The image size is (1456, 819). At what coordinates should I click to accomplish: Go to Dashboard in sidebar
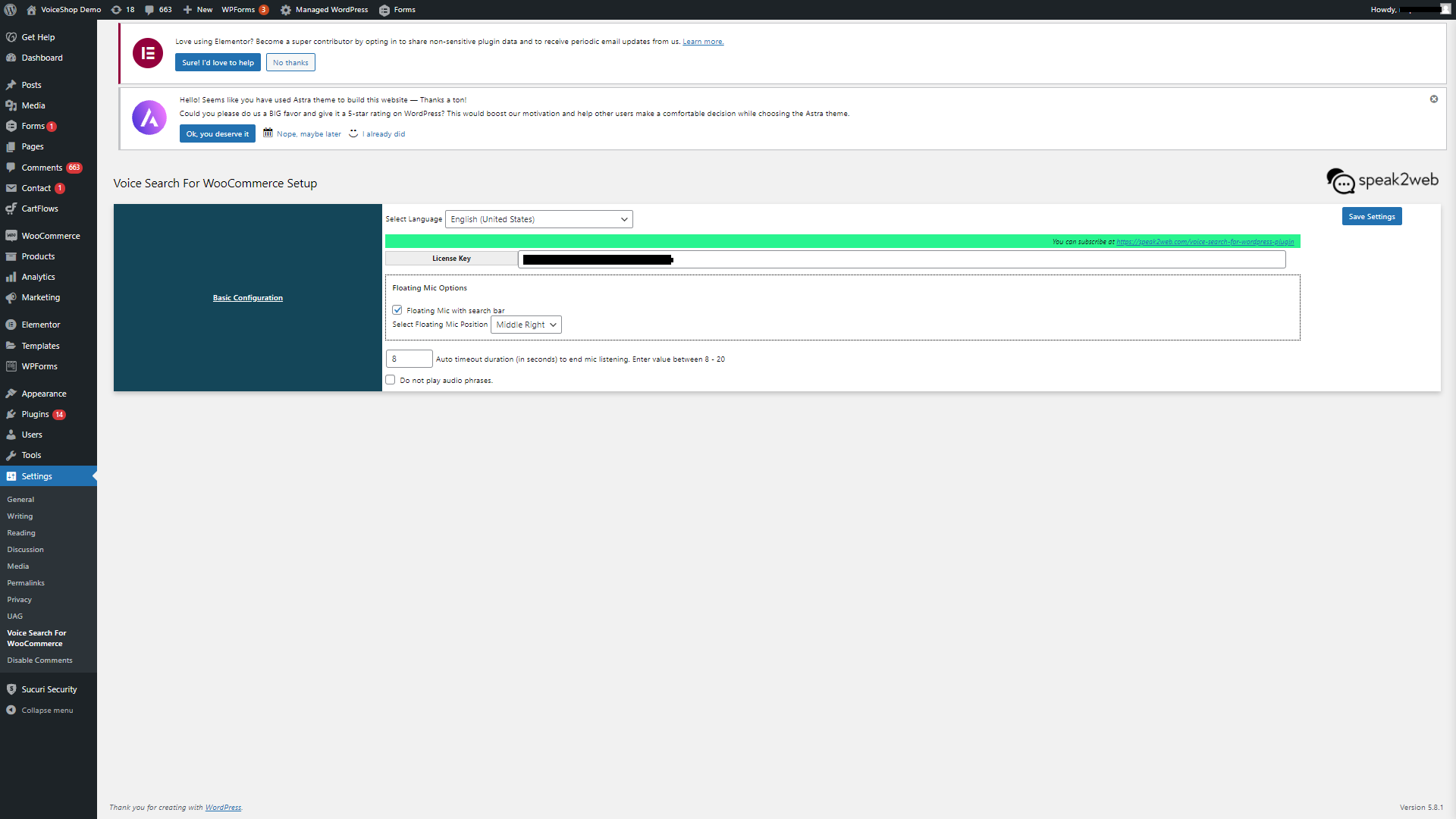point(49,58)
